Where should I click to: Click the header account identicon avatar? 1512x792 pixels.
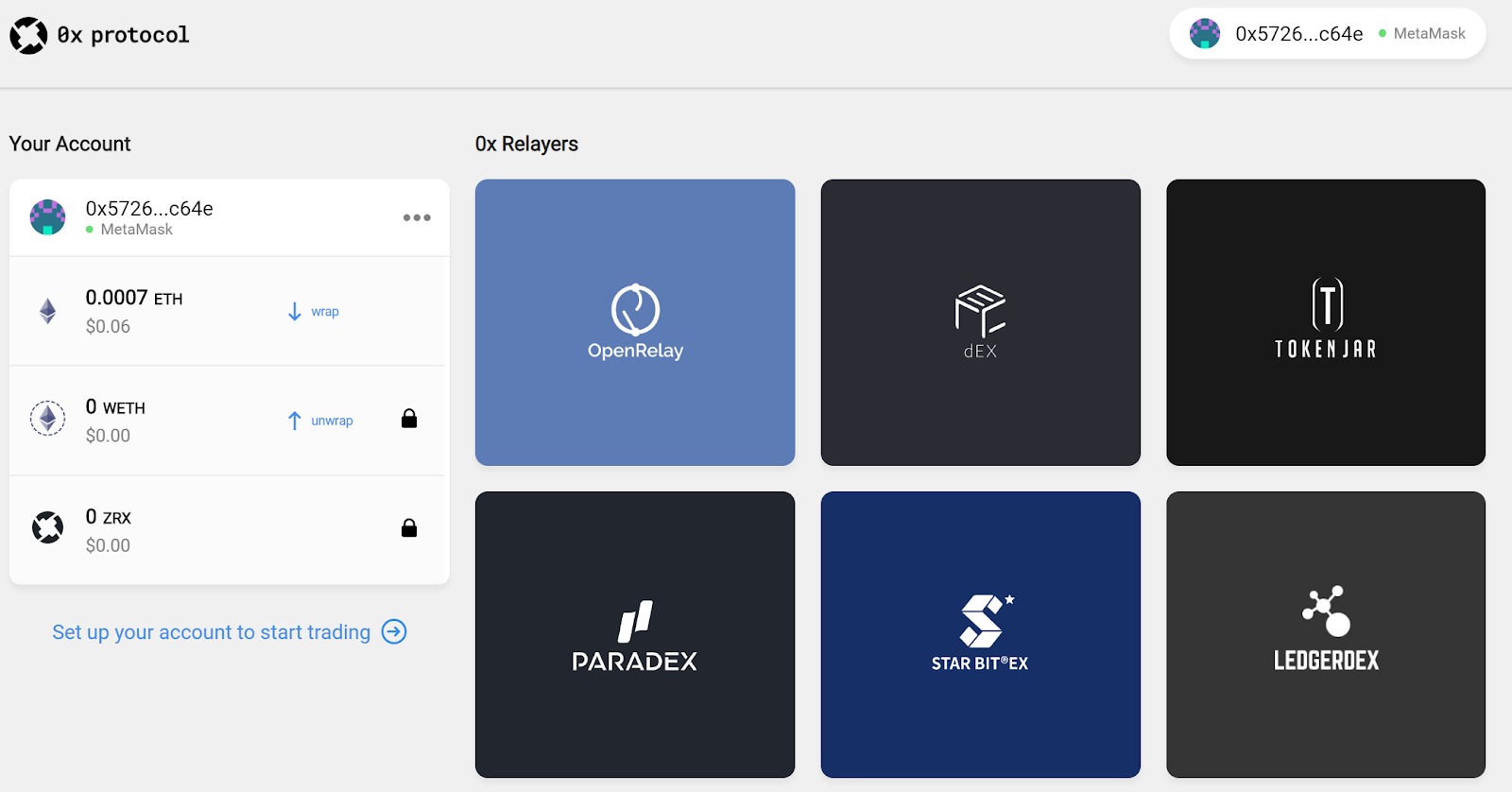click(x=1205, y=34)
